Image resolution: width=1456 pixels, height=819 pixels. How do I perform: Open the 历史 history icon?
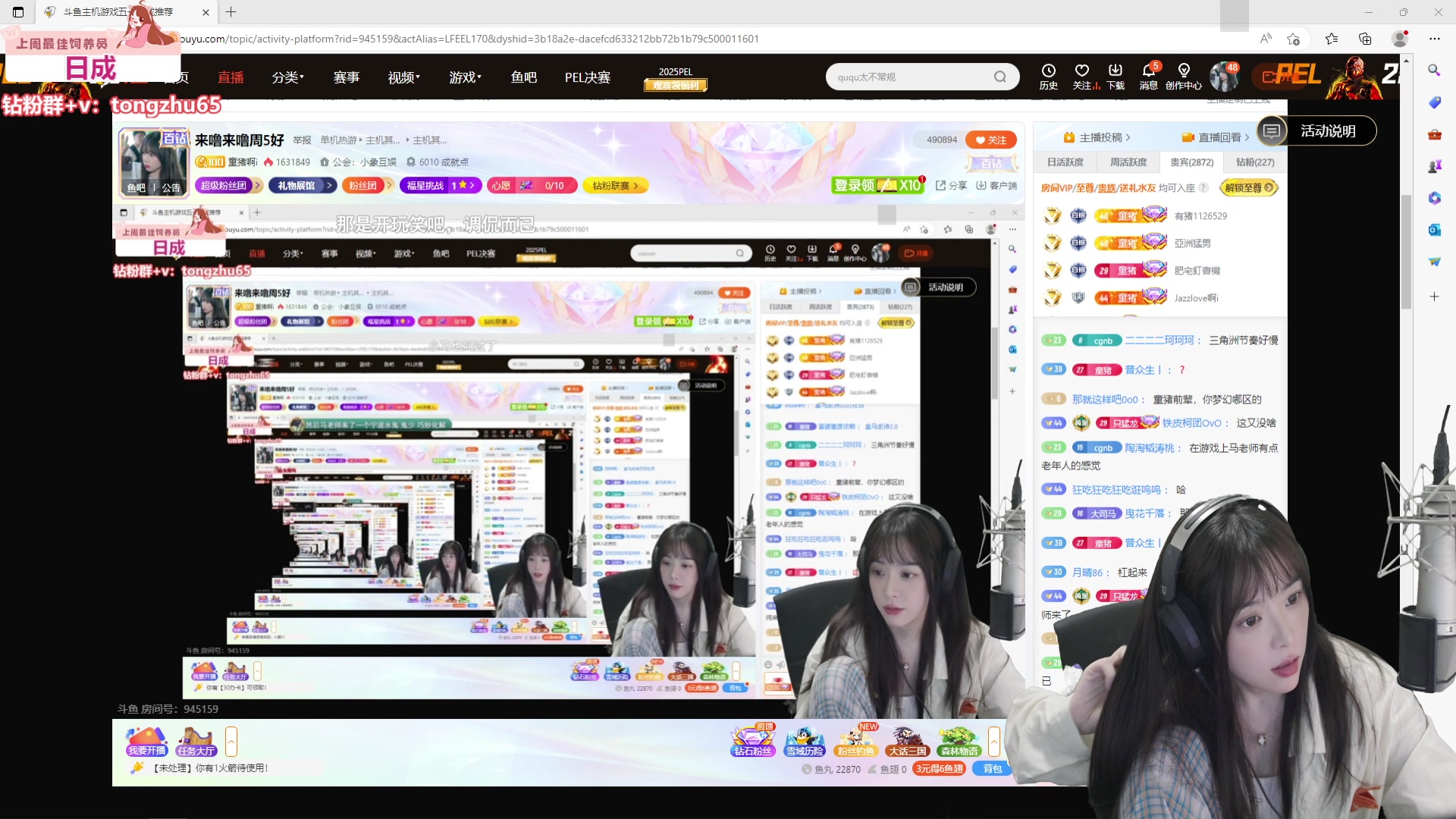(x=1048, y=77)
